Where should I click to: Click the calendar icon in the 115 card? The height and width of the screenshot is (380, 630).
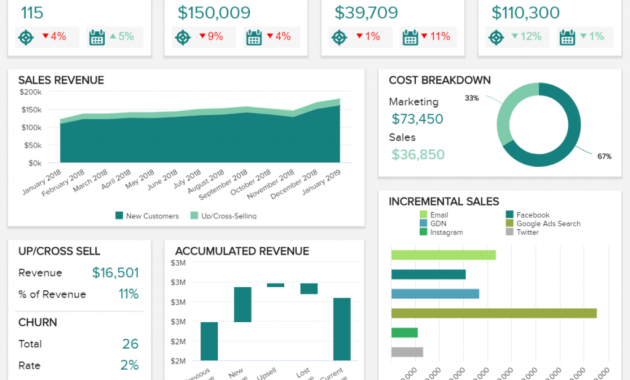97,37
